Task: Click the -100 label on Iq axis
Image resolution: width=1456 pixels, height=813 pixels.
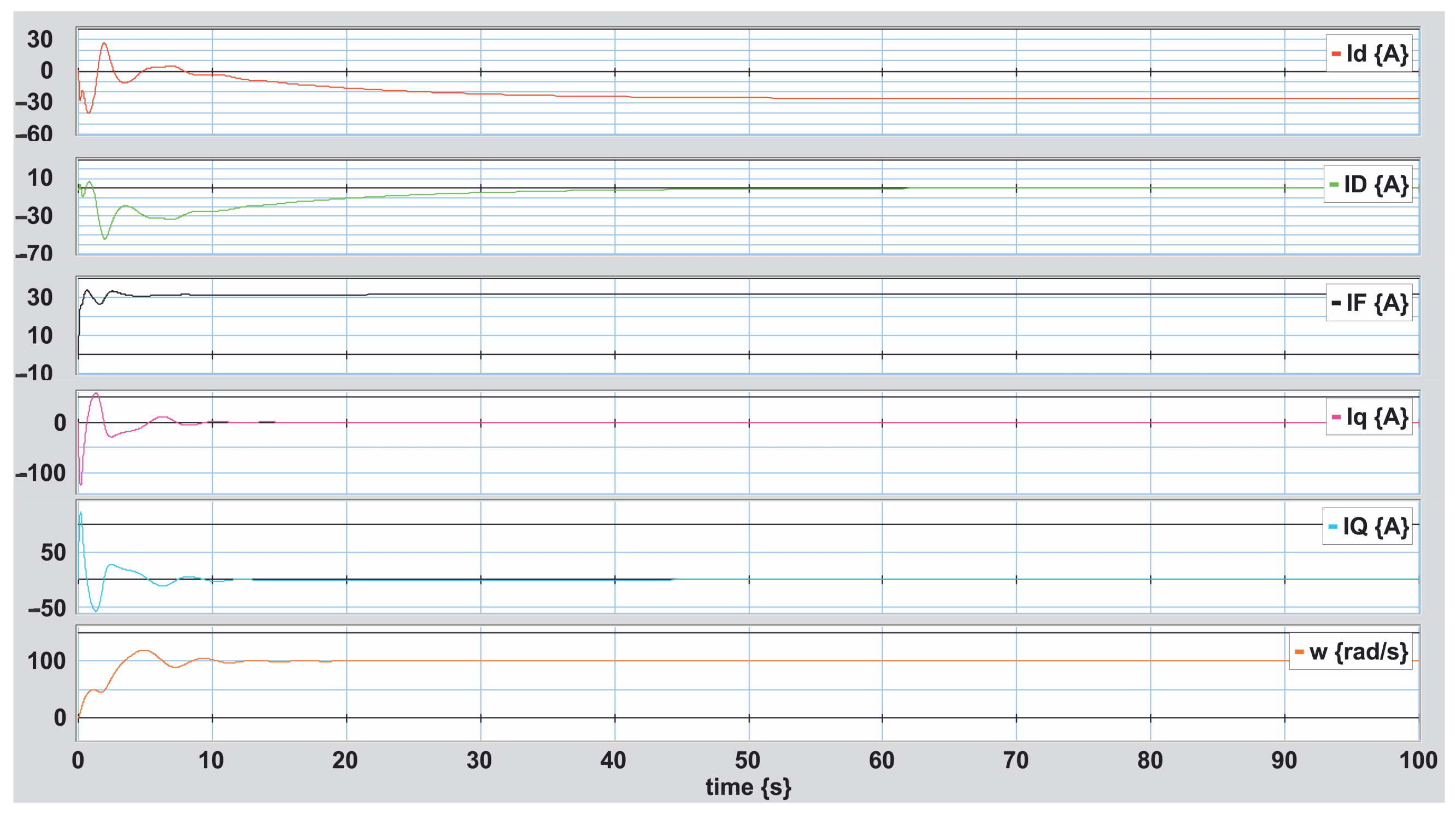Action: point(40,473)
